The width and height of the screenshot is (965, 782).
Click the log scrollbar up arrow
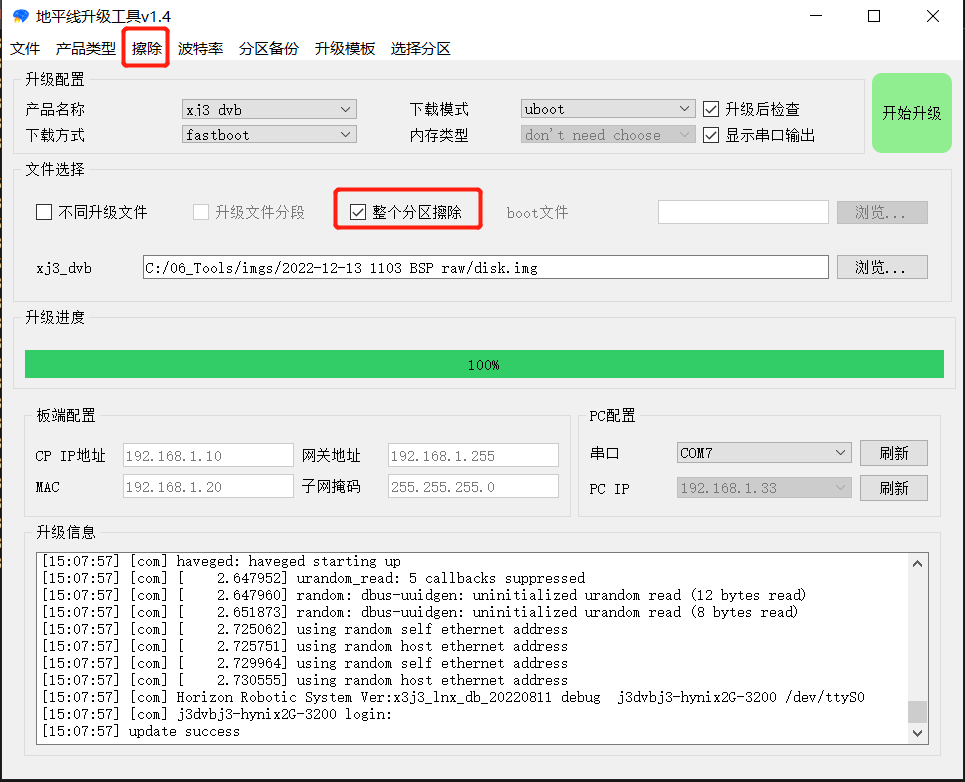(x=918, y=563)
